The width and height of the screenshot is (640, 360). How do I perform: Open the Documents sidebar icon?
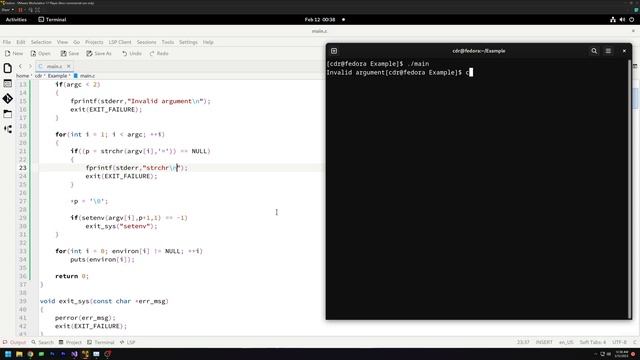pos(8,68)
